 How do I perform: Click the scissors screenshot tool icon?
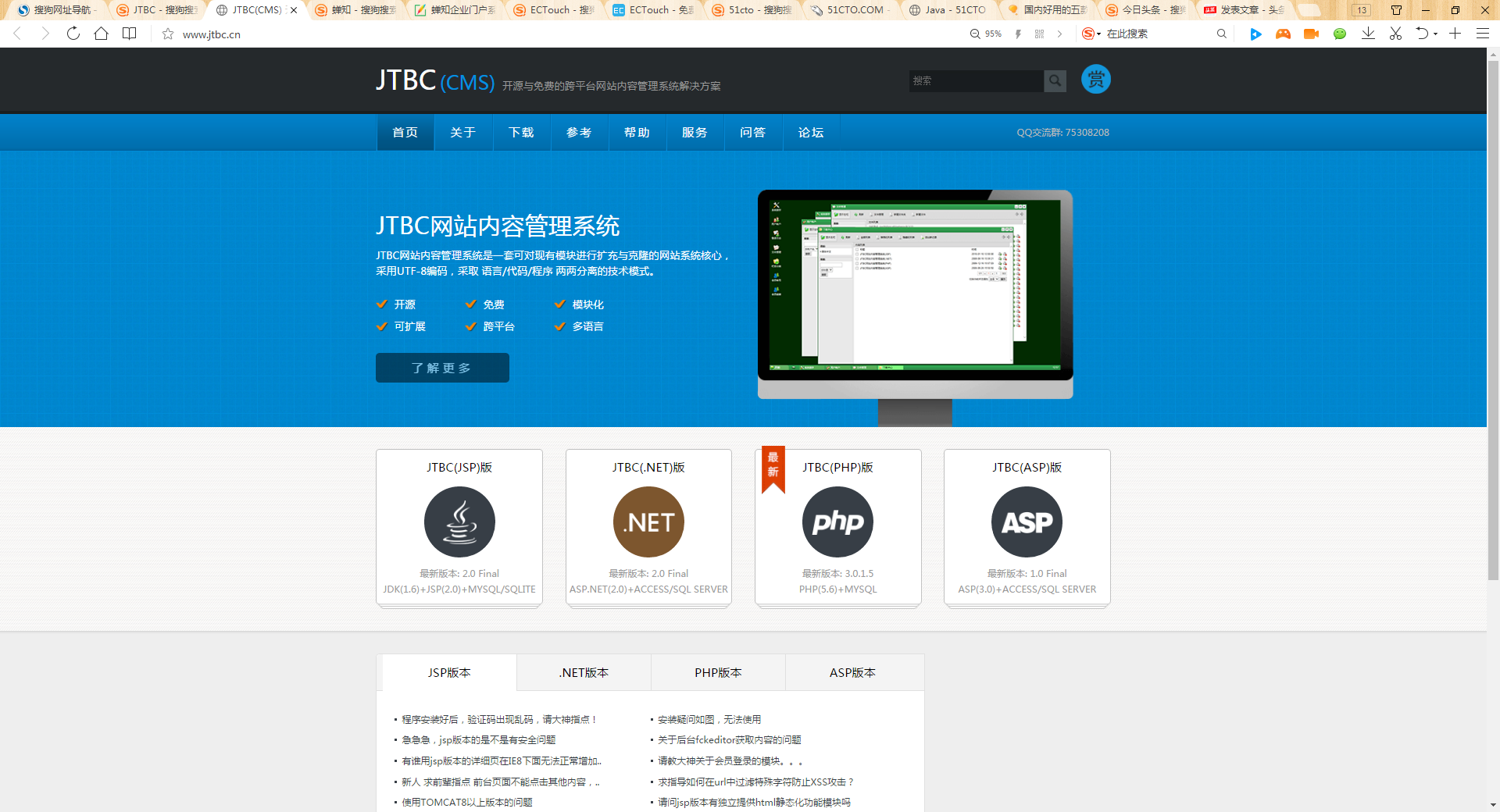pos(1395,34)
